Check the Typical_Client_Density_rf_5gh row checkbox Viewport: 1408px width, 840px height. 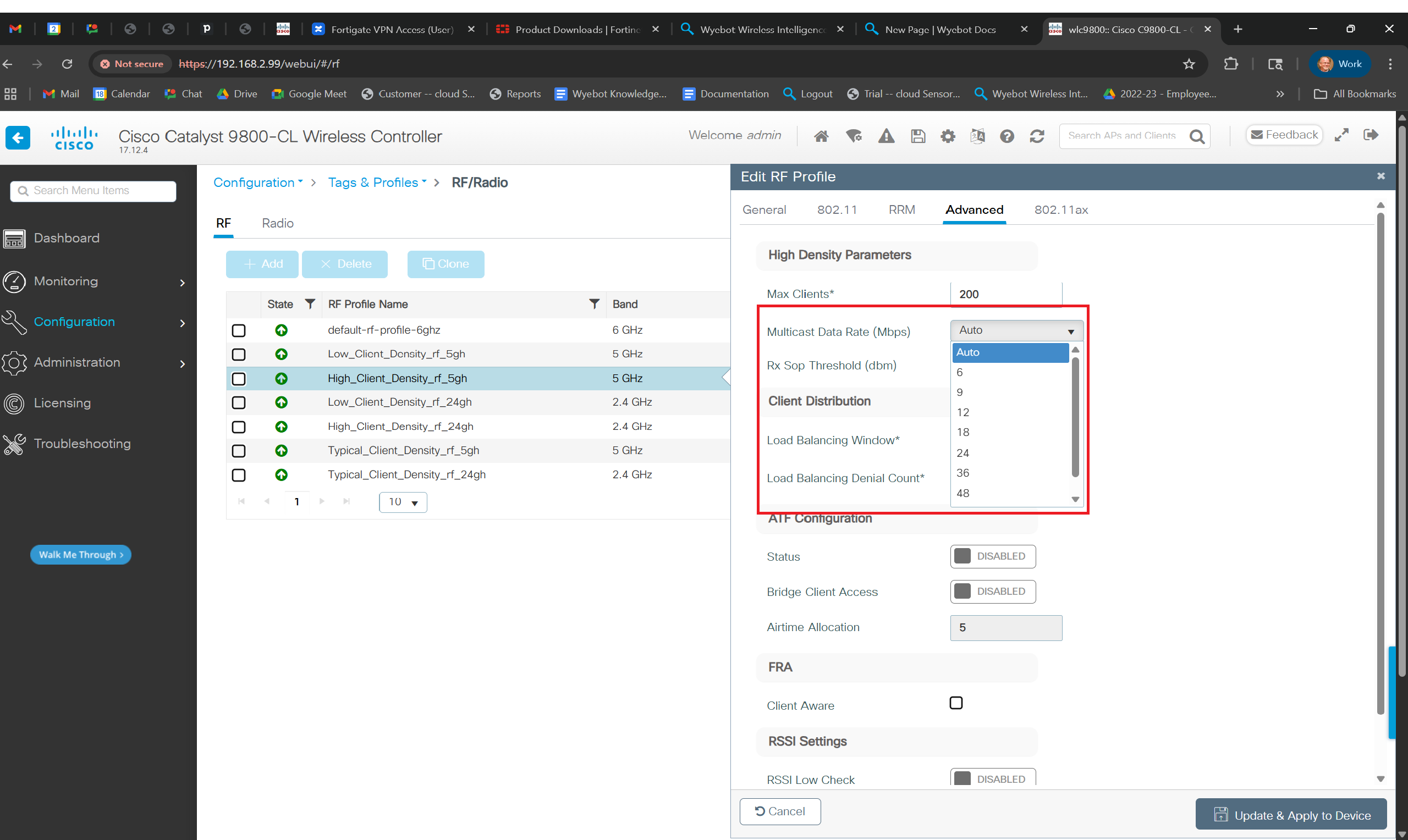pyautogui.click(x=239, y=451)
